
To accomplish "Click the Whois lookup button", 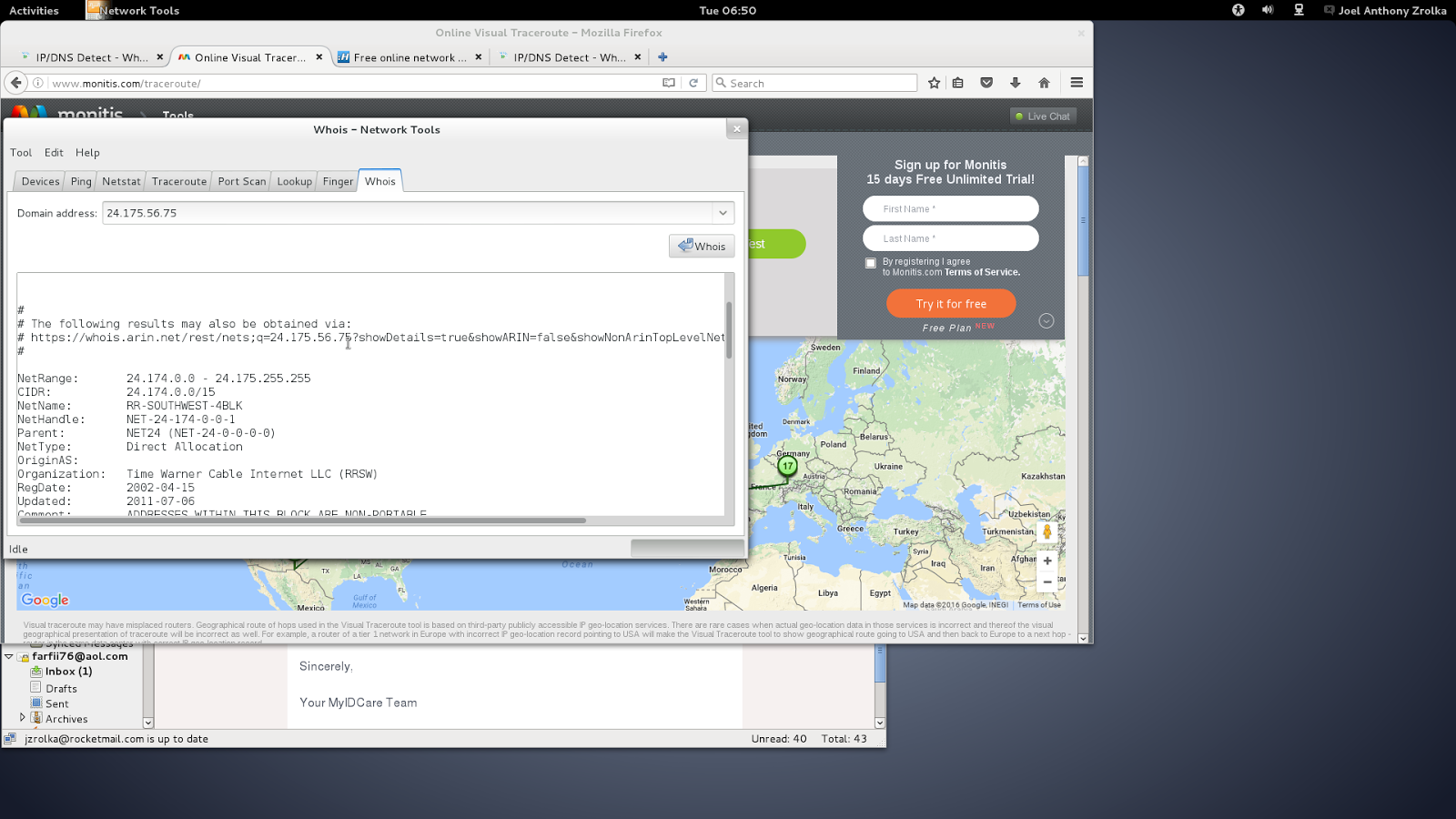I will (x=702, y=246).
